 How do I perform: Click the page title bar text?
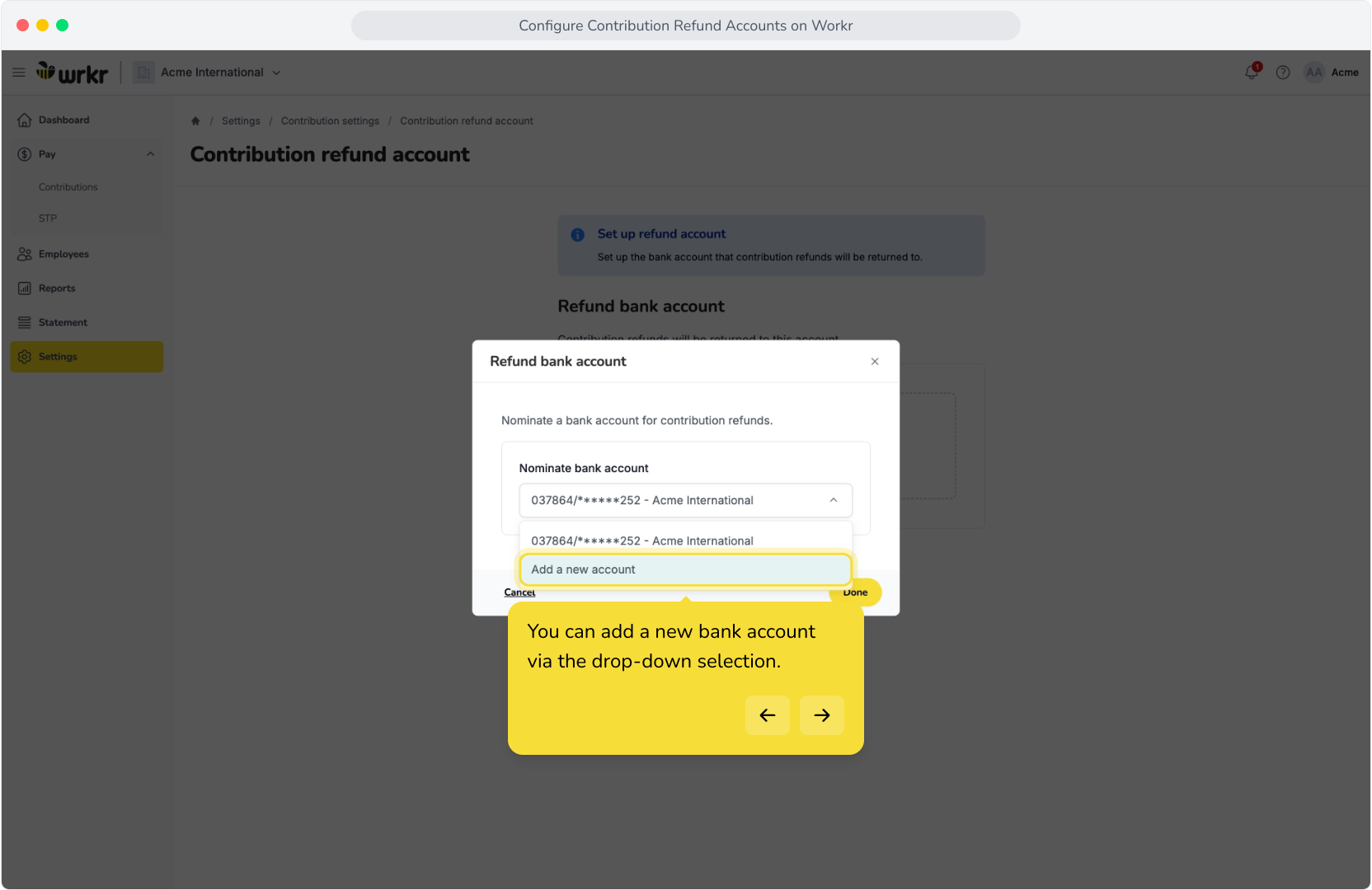[686, 26]
